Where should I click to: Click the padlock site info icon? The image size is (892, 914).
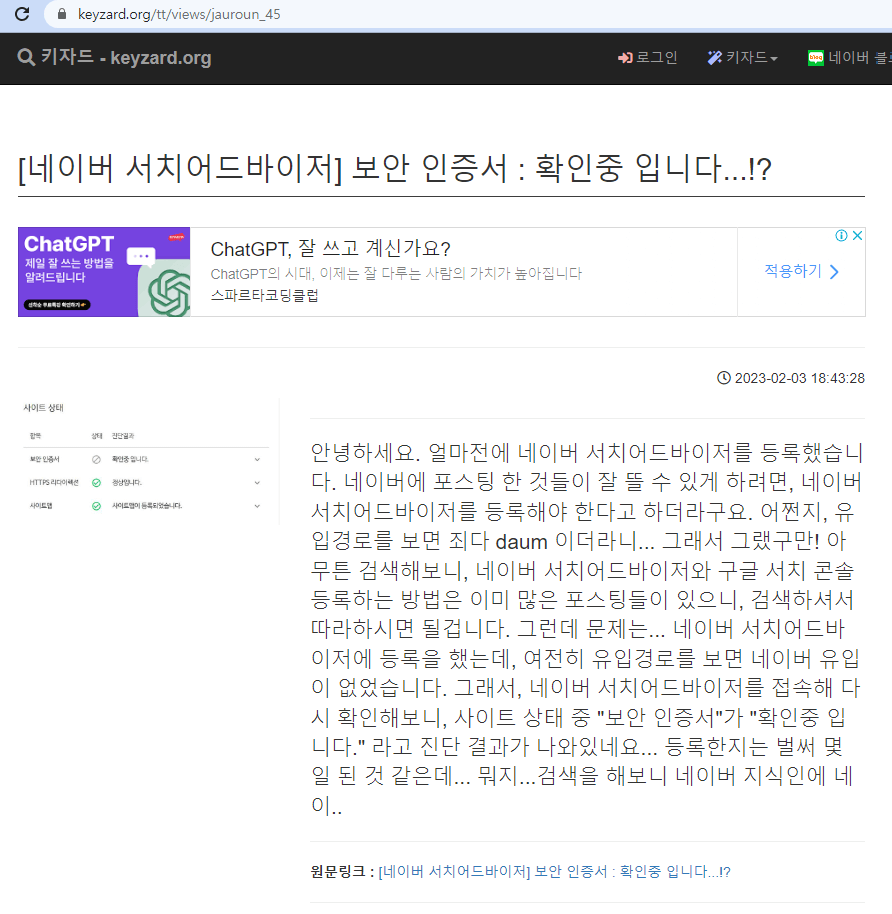pyautogui.click(x=62, y=14)
